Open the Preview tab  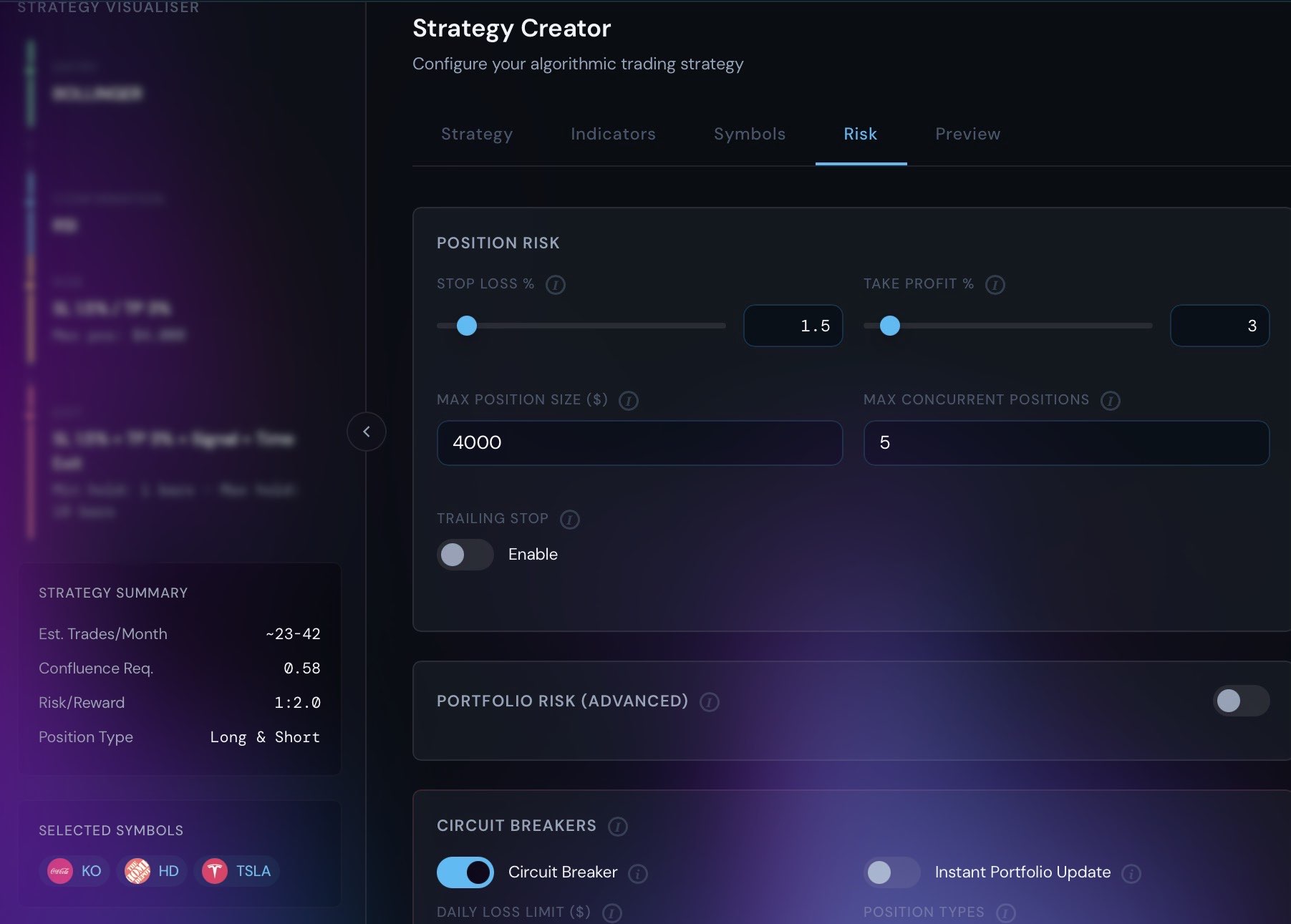click(968, 134)
